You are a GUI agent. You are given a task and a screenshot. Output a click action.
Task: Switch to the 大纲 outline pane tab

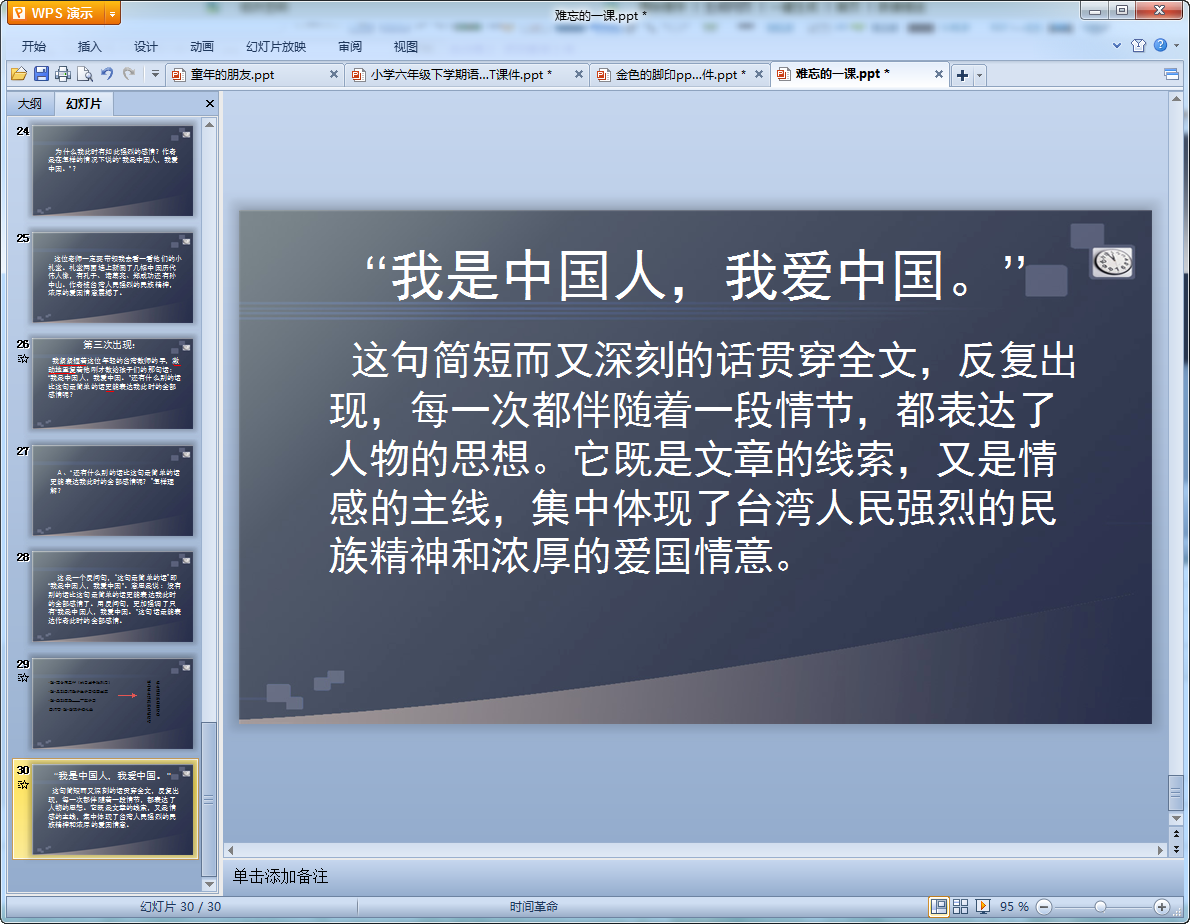pyautogui.click(x=30, y=103)
